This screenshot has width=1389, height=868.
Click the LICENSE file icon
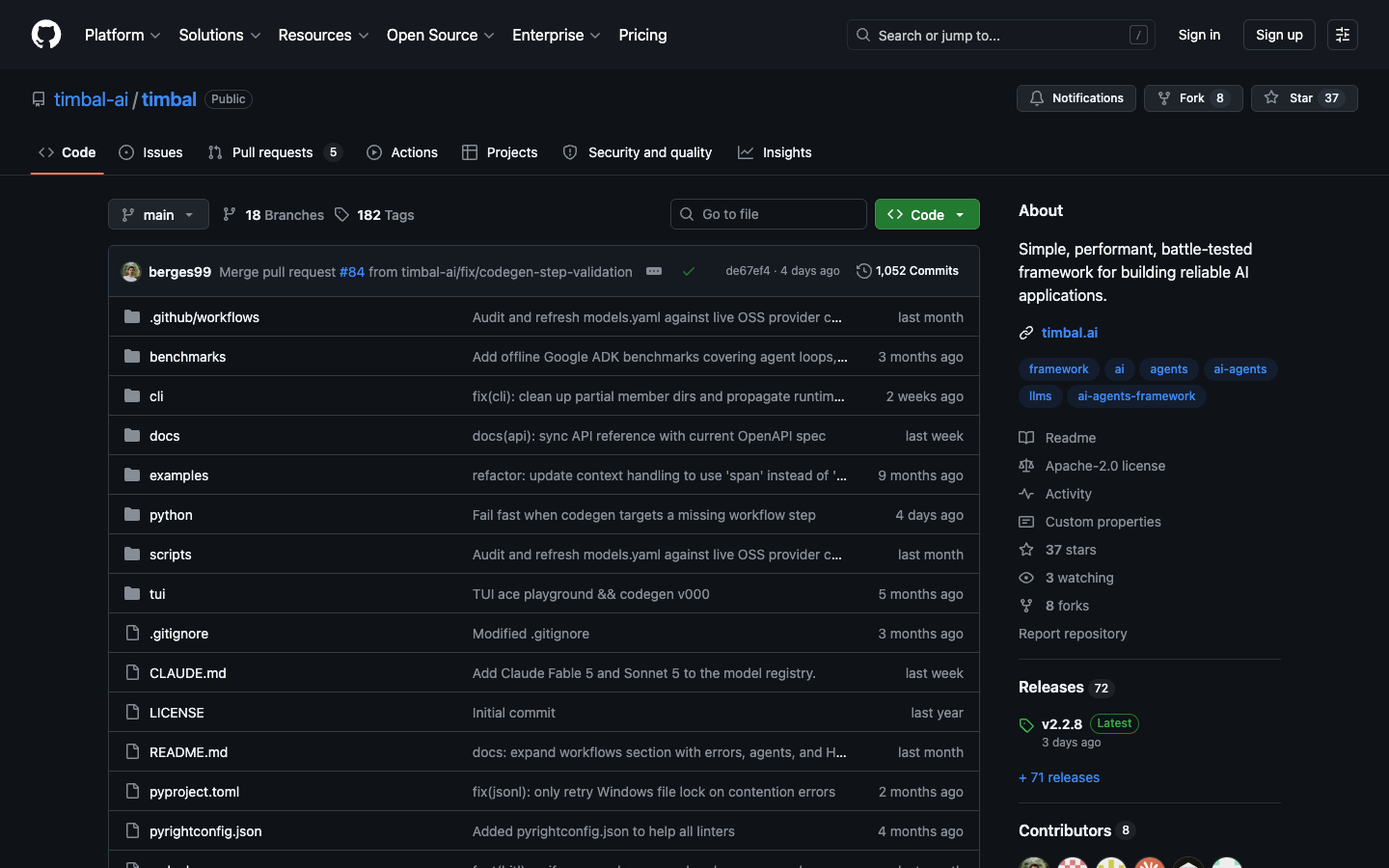(132, 712)
